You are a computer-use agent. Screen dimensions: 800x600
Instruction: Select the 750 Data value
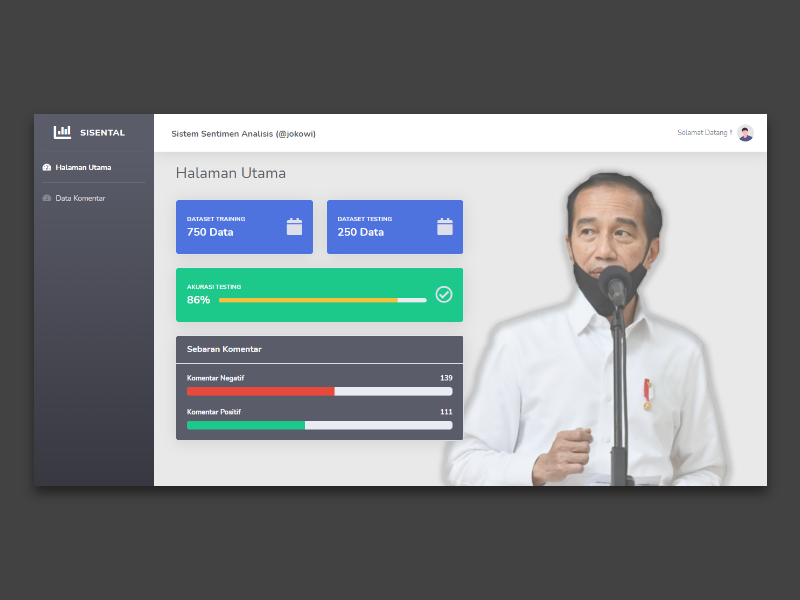coord(210,232)
